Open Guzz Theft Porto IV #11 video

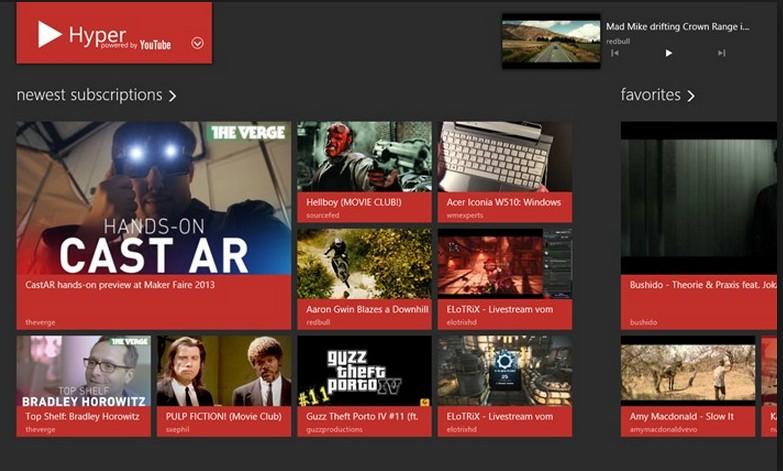(365, 386)
